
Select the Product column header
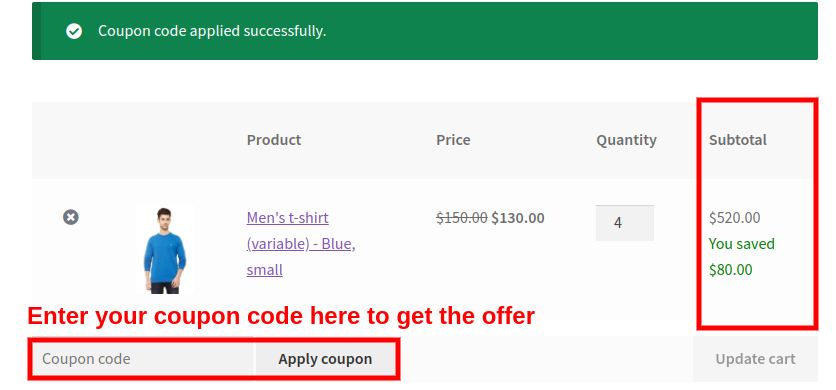(x=274, y=140)
